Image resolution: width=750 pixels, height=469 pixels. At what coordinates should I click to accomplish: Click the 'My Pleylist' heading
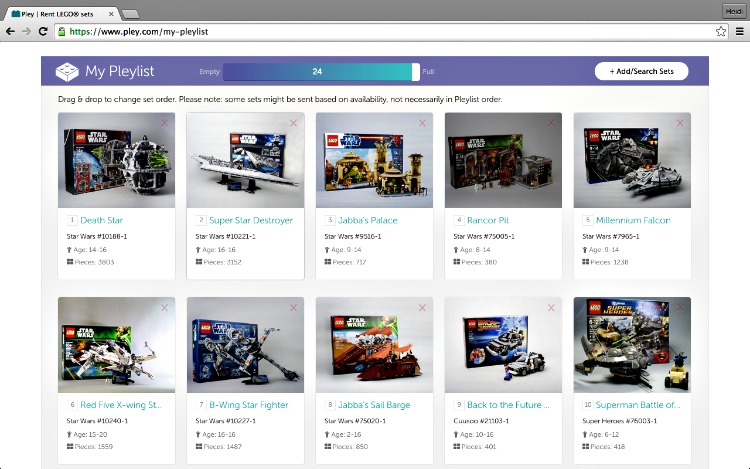[120, 71]
